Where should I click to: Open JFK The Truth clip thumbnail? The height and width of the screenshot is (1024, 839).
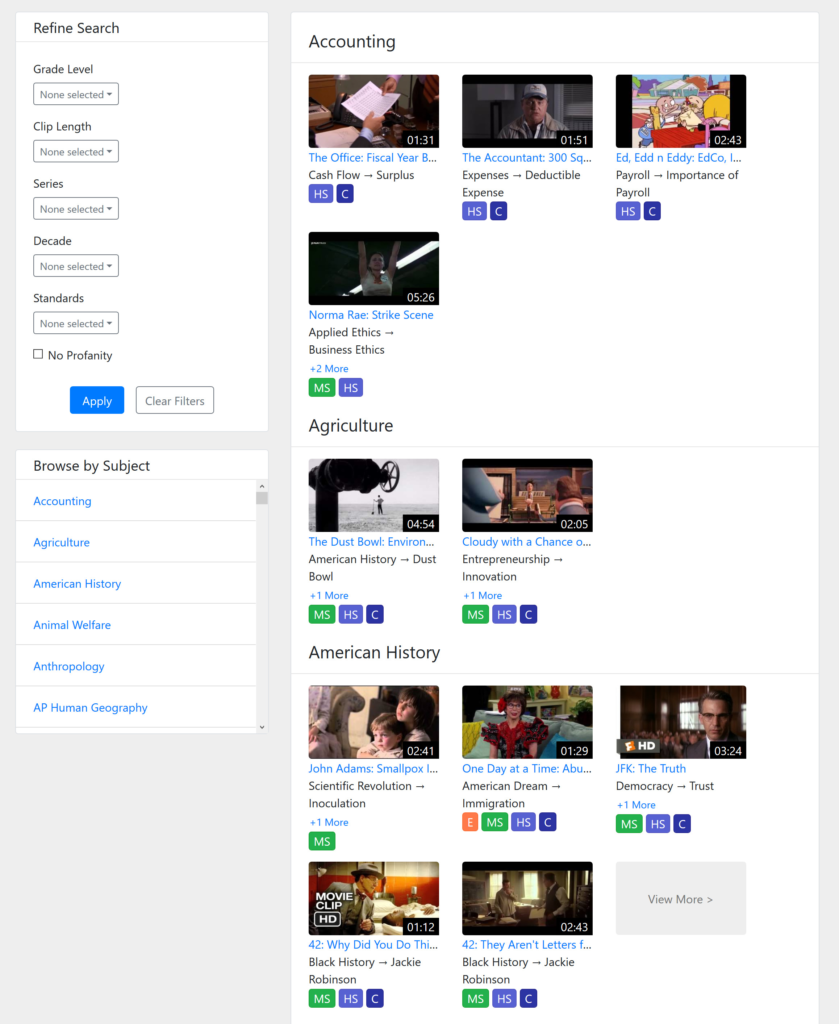click(x=680, y=722)
